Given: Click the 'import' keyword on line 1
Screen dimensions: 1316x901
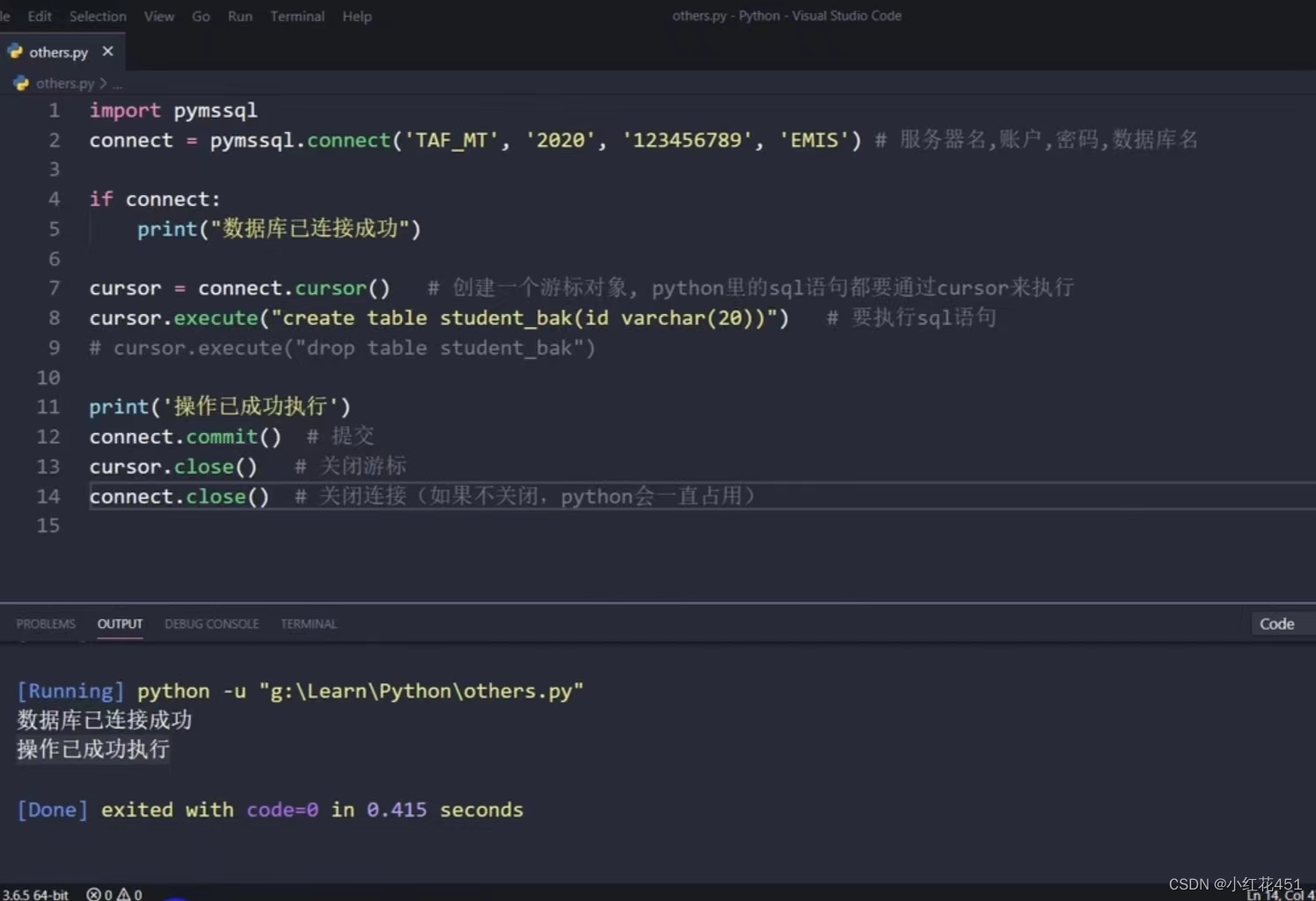Looking at the screenshot, I should [x=125, y=111].
